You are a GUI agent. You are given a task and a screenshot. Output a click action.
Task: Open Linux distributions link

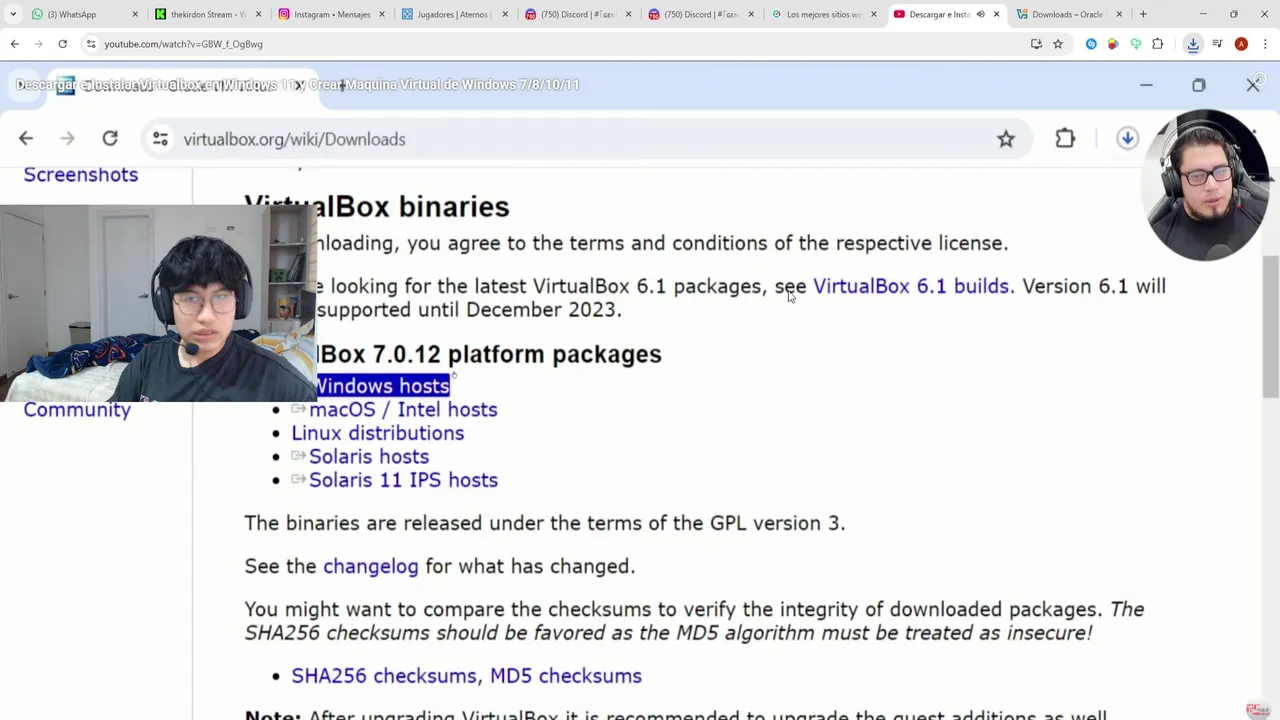(x=378, y=433)
